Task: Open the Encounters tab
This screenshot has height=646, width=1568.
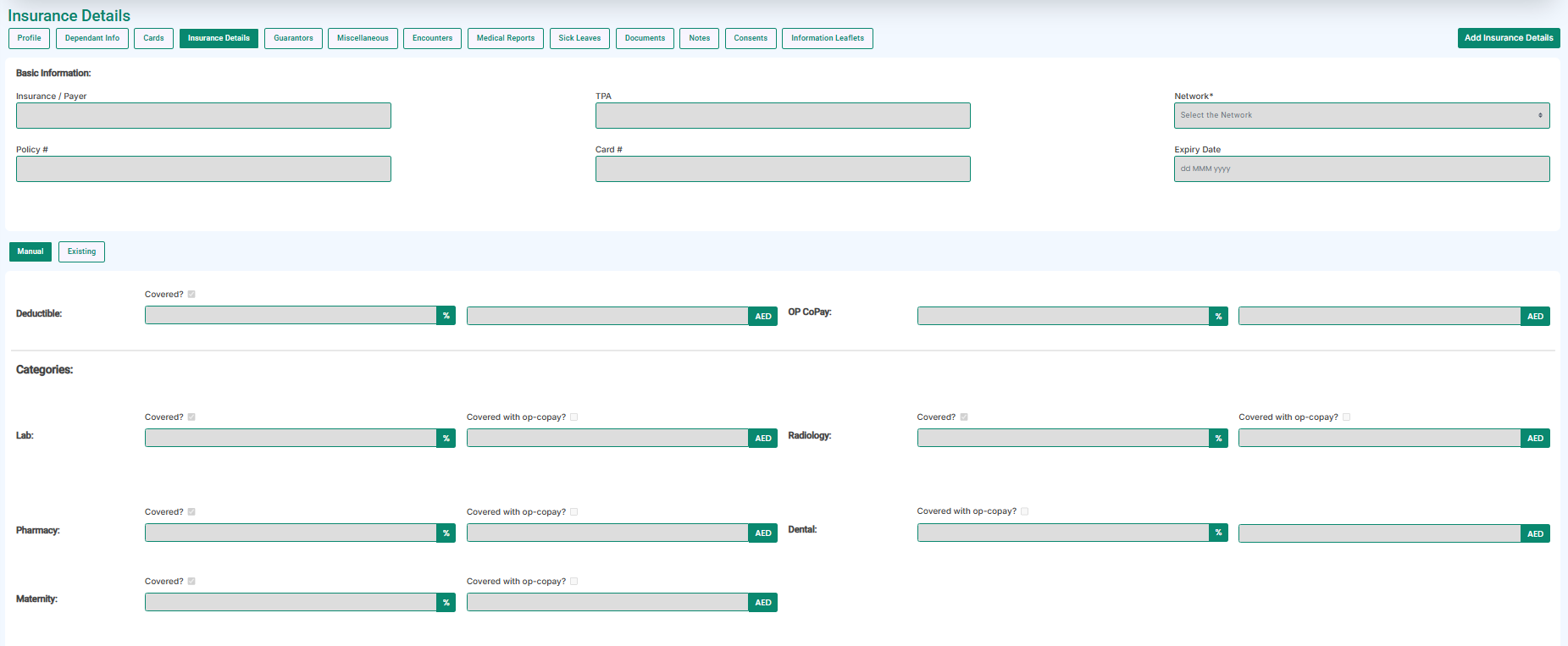Action: 432,38
